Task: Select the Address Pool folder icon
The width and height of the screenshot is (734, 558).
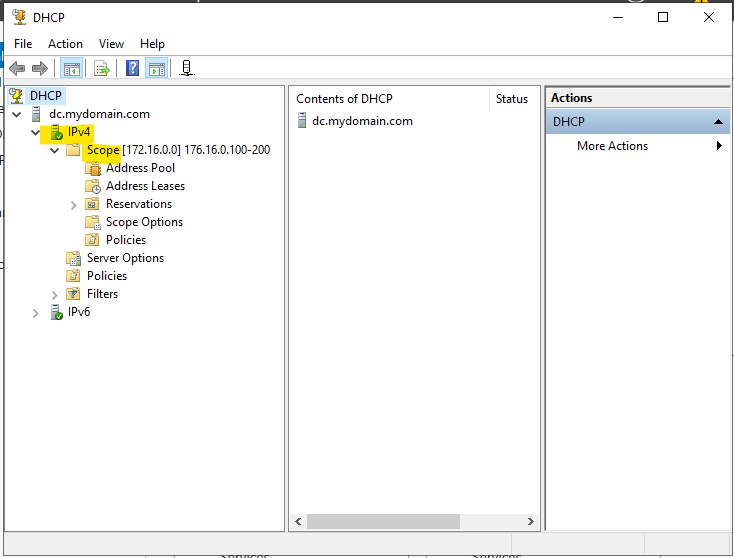Action: [93, 168]
